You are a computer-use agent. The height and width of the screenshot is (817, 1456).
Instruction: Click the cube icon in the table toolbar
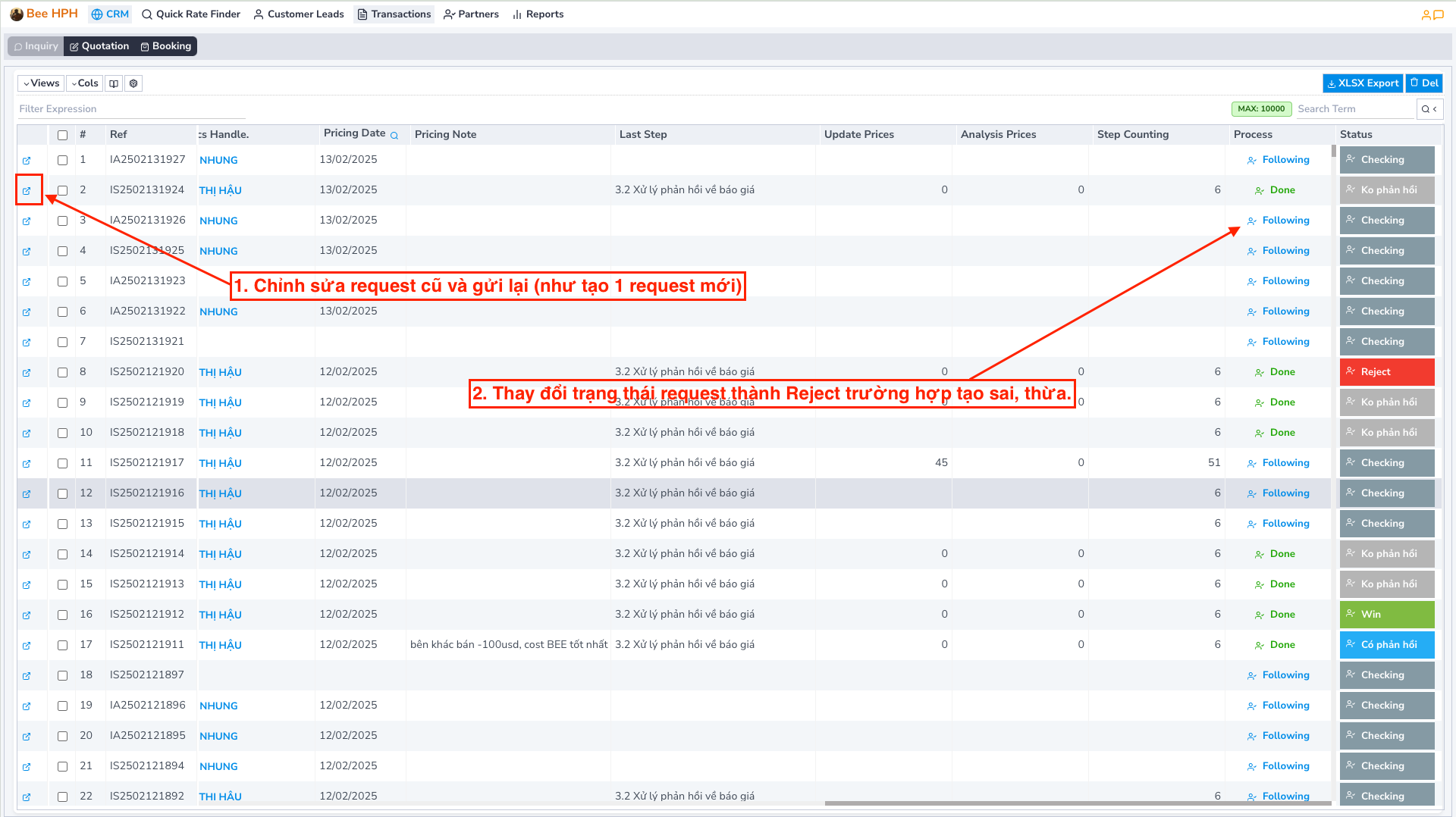coord(133,83)
